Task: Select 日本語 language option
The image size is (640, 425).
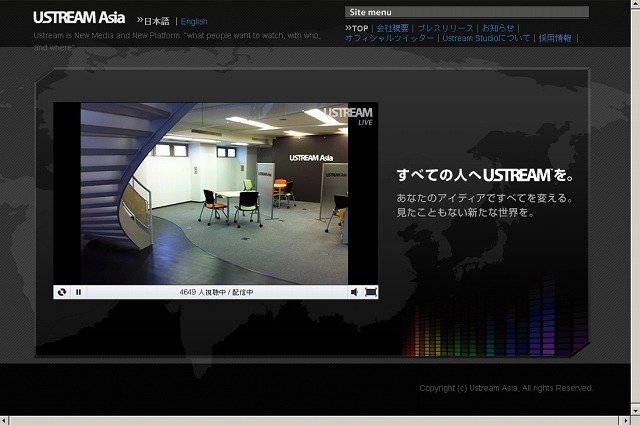Action: 157,21
